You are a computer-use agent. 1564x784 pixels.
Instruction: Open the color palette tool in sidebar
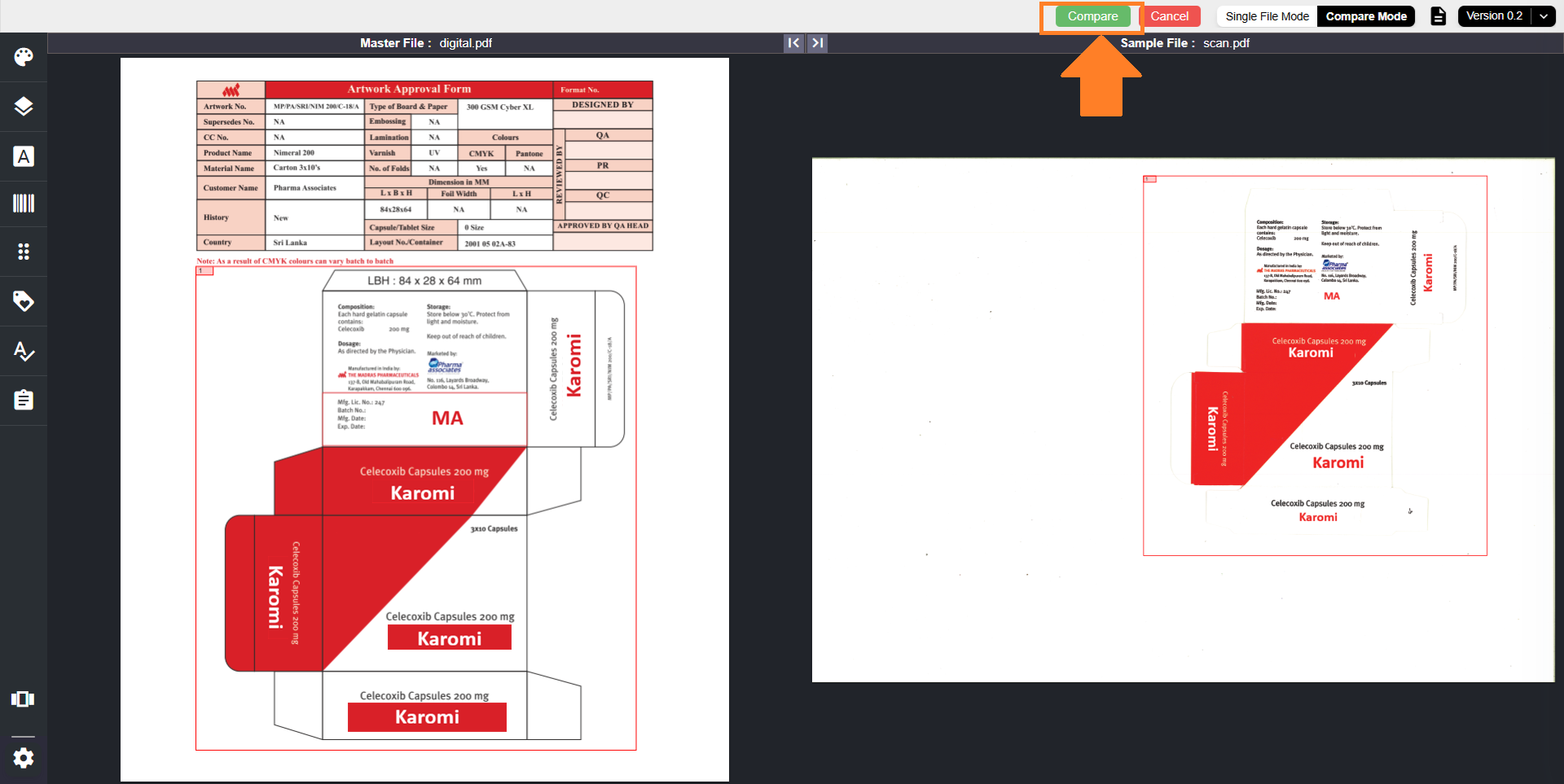point(24,57)
